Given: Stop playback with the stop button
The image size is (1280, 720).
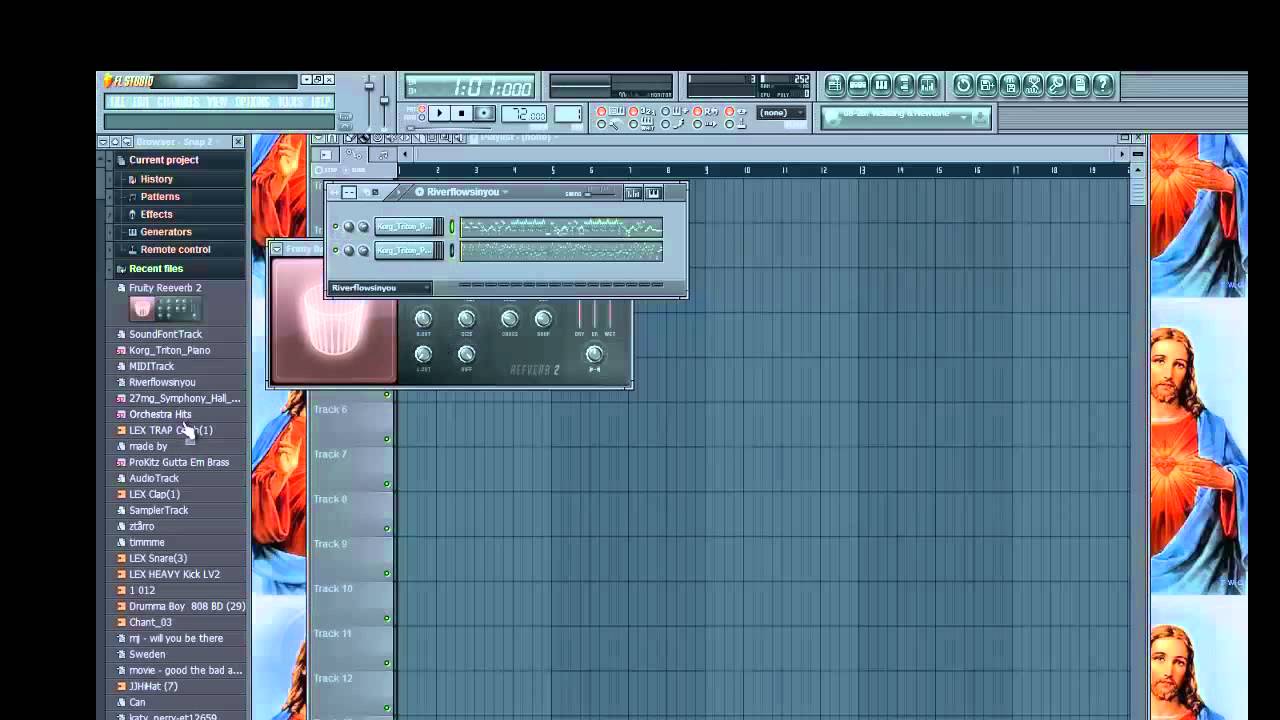Looking at the screenshot, I should 461,113.
